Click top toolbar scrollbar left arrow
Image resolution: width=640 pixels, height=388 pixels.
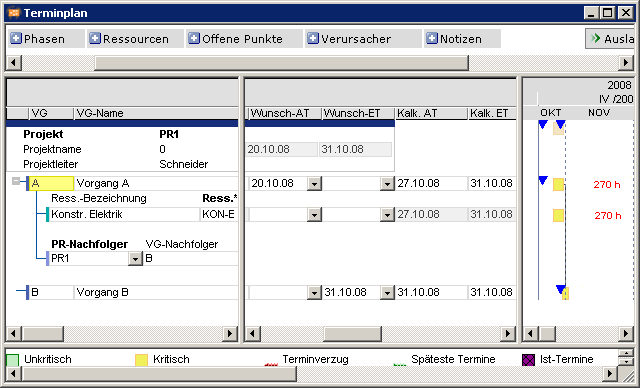point(14,63)
